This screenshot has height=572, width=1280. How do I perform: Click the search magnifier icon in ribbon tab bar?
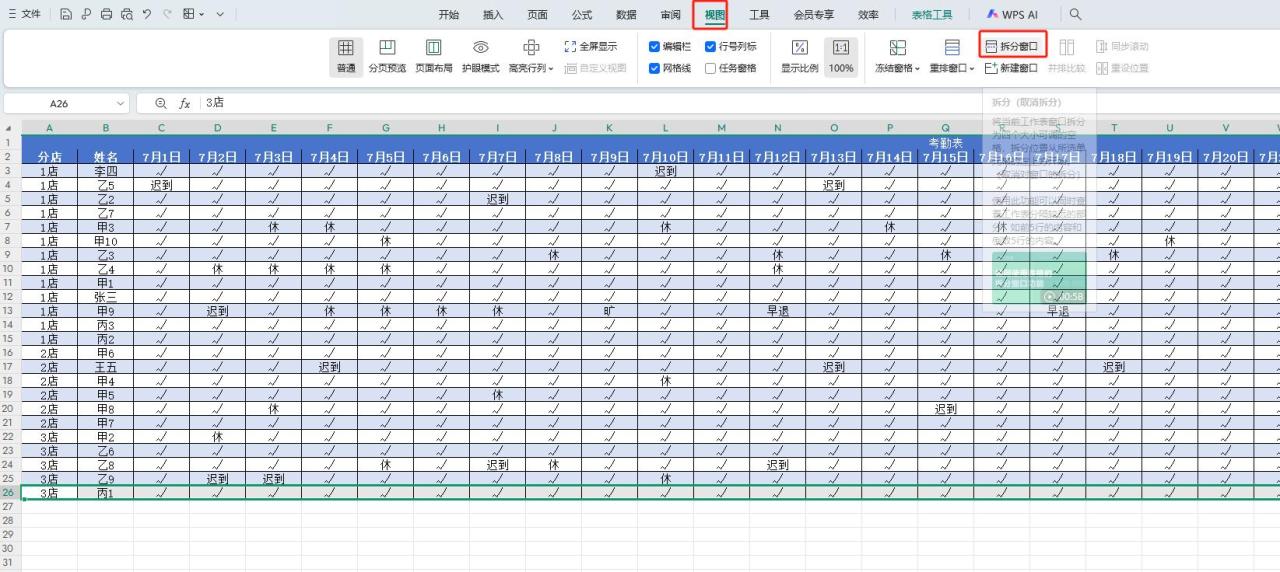click(x=1076, y=15)
